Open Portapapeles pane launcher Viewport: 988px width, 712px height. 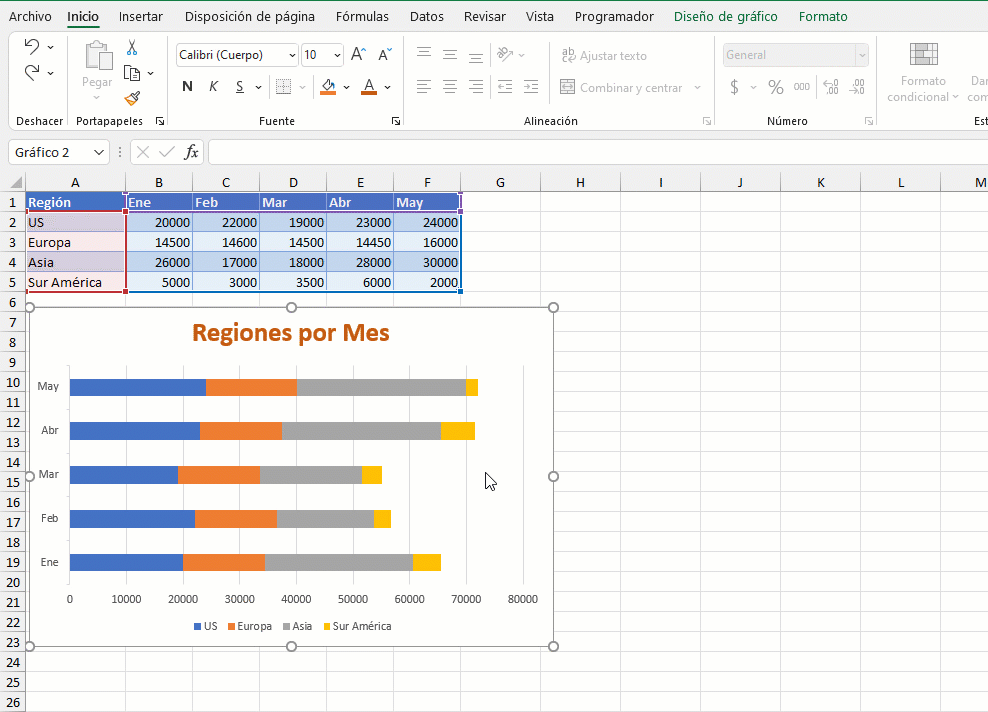[160, 121]
